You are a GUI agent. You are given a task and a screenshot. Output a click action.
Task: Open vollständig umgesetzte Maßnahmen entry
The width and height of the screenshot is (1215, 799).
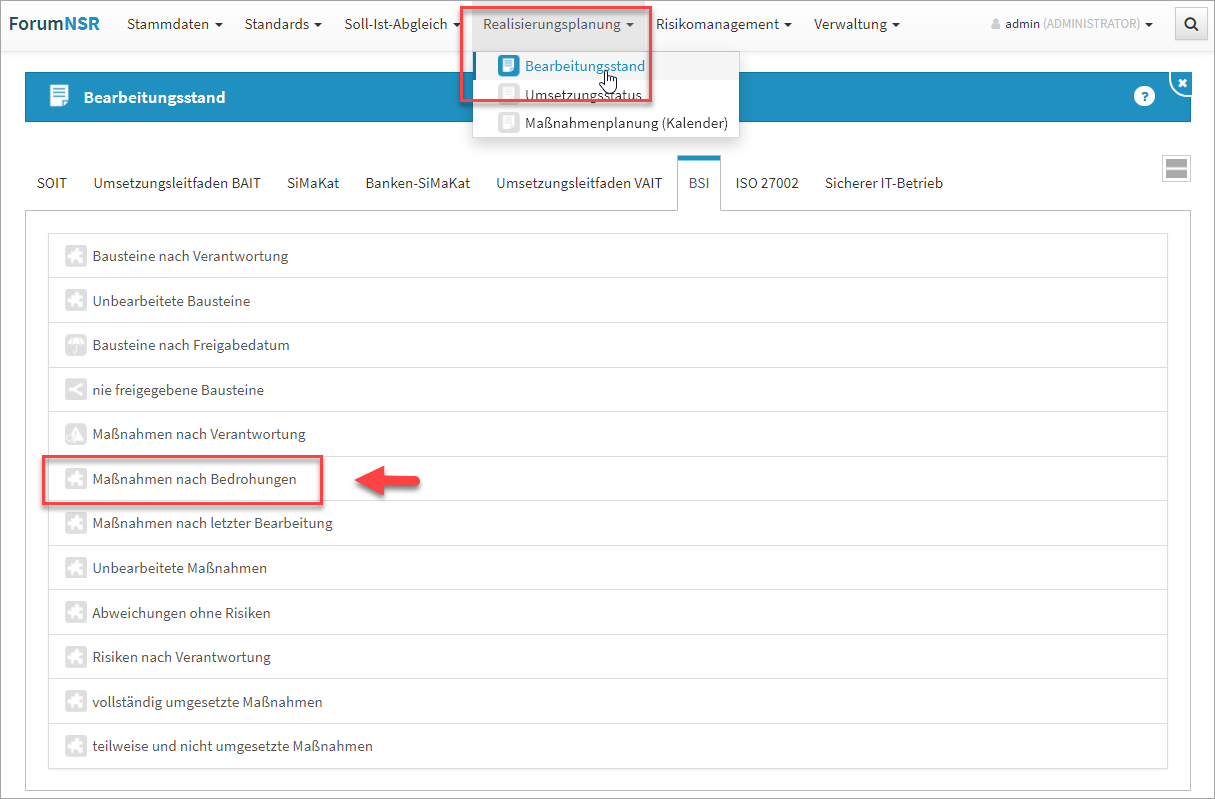click(x=207, y=702)
